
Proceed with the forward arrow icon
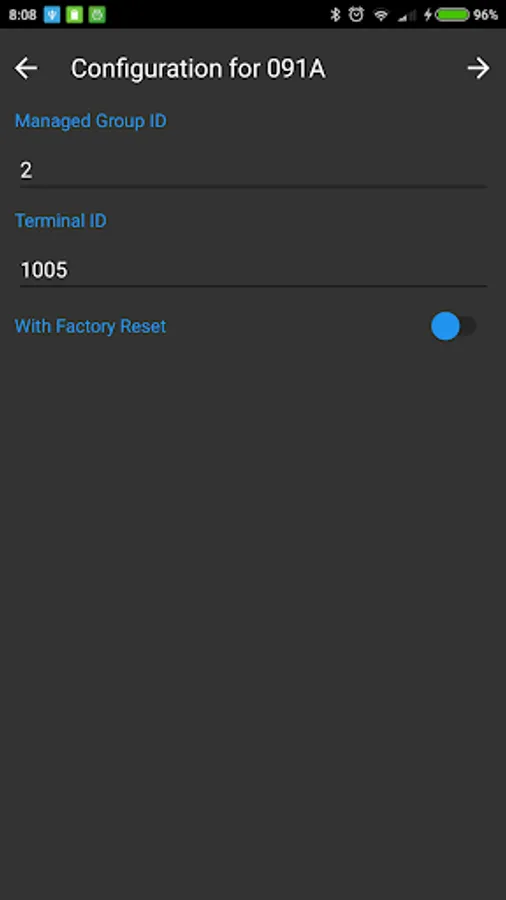coord(478,68)
